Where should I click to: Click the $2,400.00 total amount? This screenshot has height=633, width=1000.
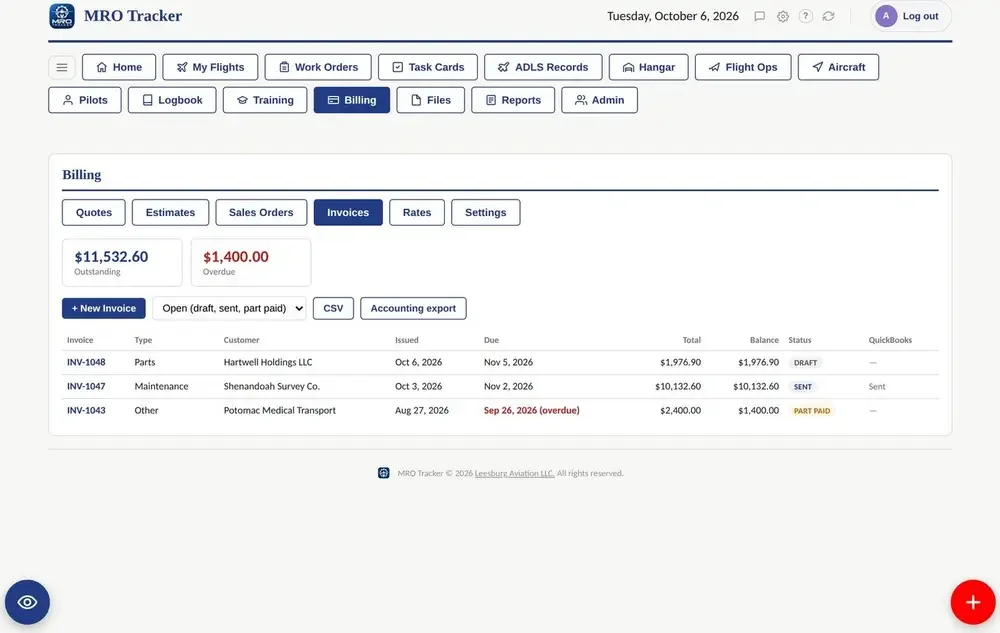[x=680, y=411]
